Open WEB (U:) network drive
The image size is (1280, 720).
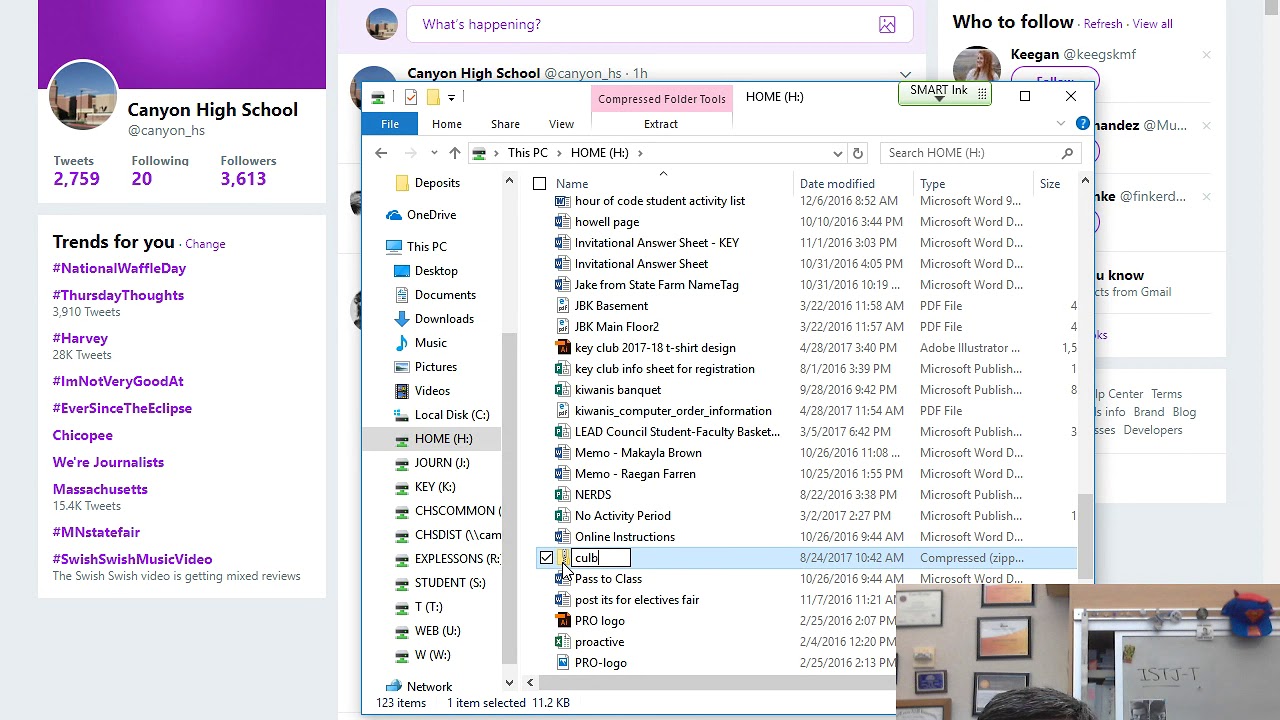tap(437, 631)
